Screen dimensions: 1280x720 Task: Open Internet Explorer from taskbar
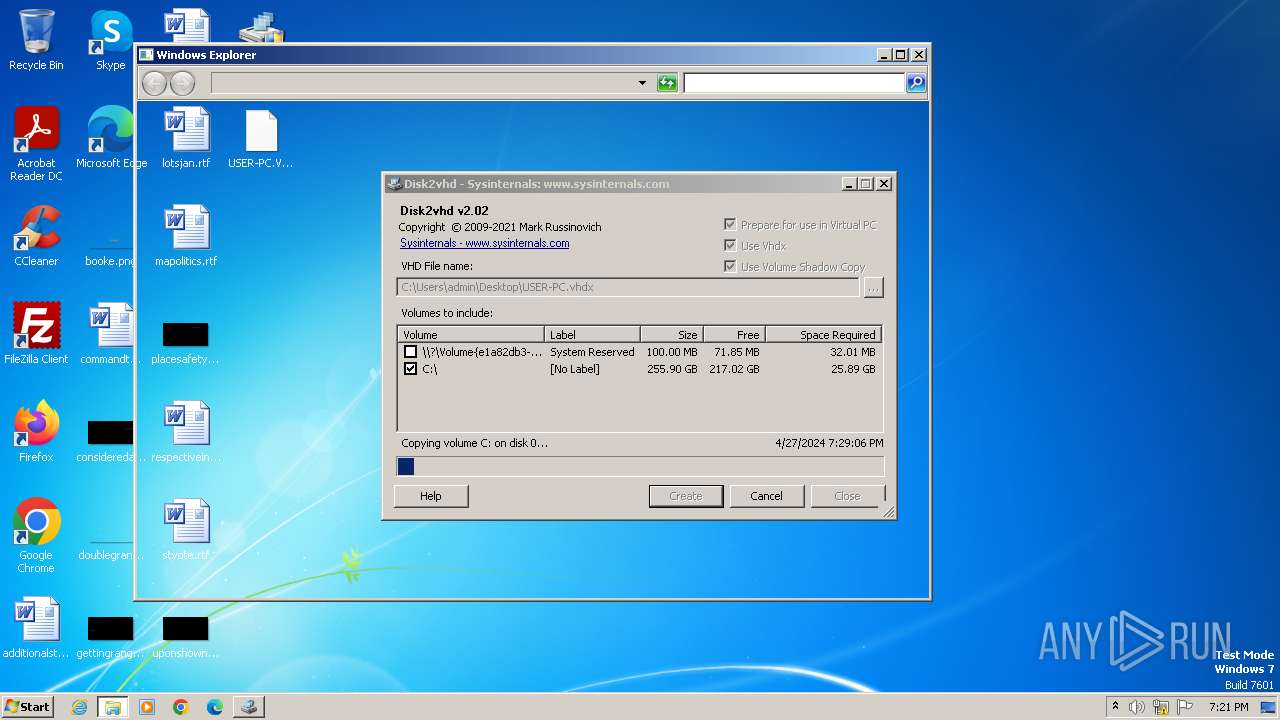(x=79, y=707)
